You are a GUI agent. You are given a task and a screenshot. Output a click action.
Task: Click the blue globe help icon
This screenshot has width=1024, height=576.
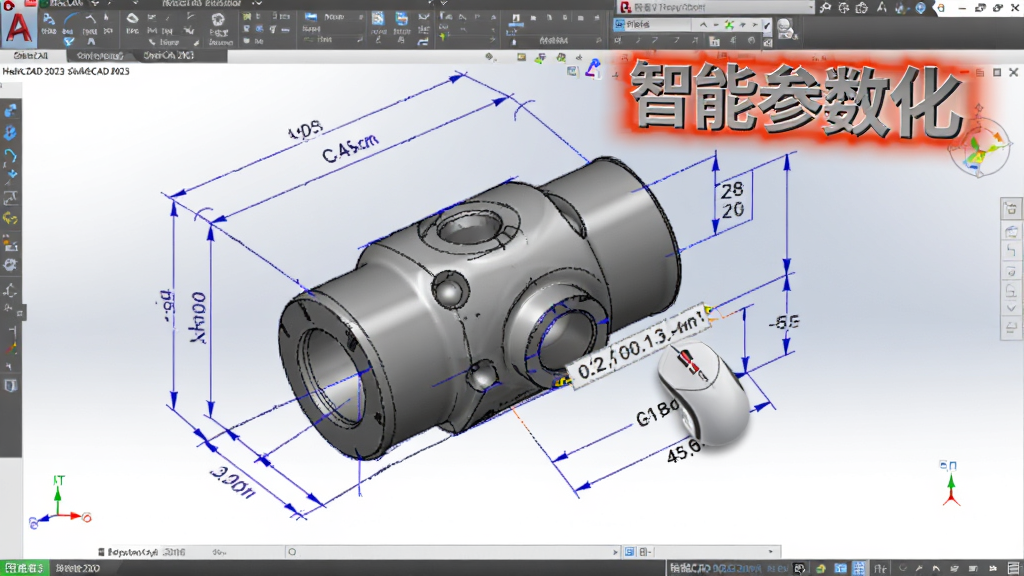click(x=920, y=8)
